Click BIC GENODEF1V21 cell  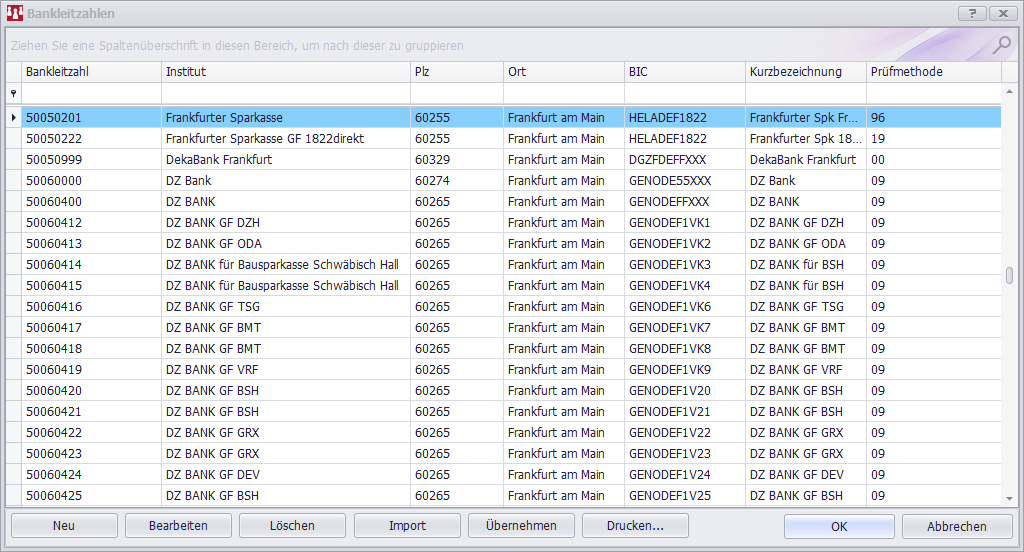coord(685,412)
